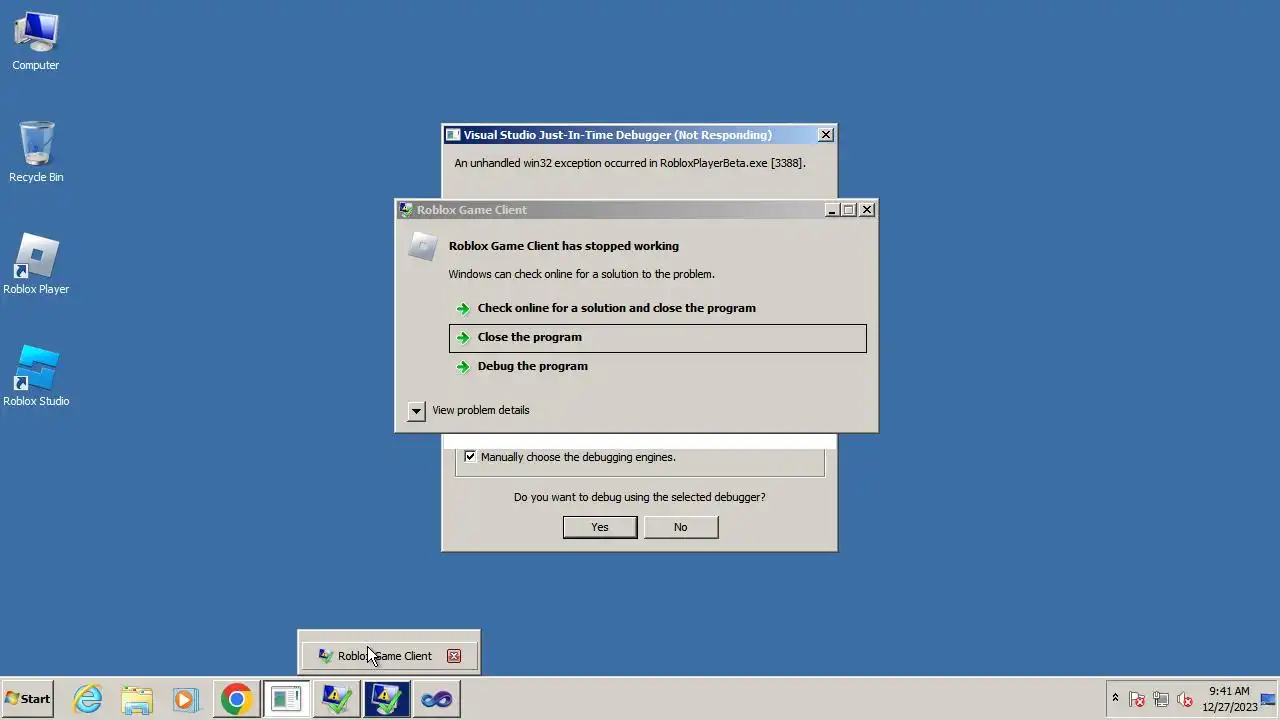This screenshot has height=720, width=1280.
Task: Click 'Windows can check online' message text
Action: click(x=582, y=274)
